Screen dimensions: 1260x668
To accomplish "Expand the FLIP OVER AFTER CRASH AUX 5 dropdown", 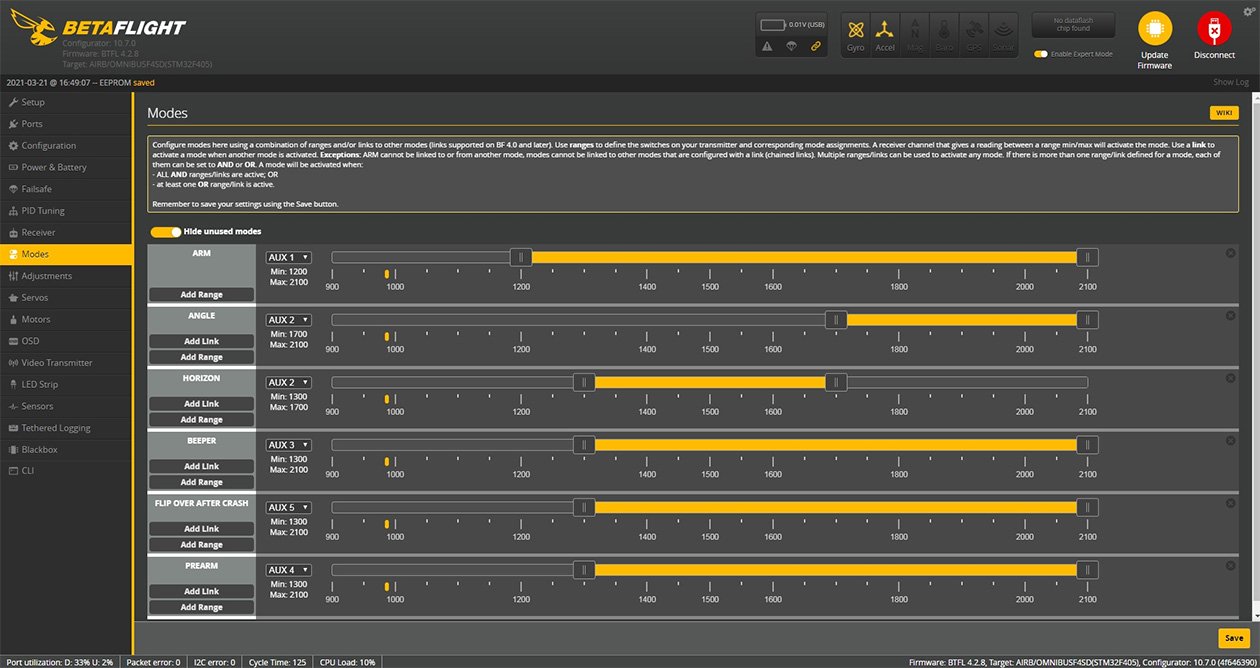I will point(289,508).
